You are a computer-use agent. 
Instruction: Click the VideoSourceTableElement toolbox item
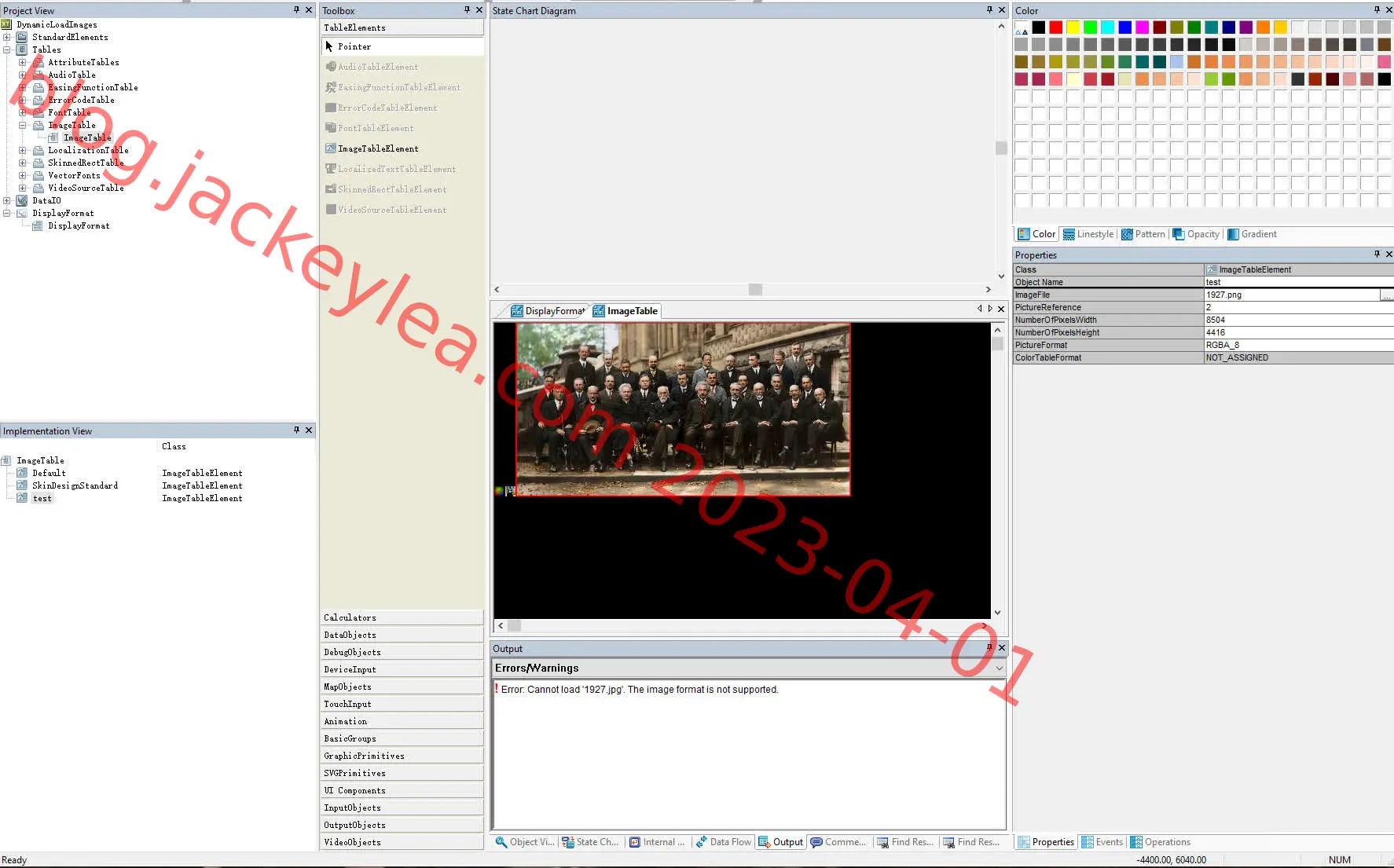[x=386, y=210]
